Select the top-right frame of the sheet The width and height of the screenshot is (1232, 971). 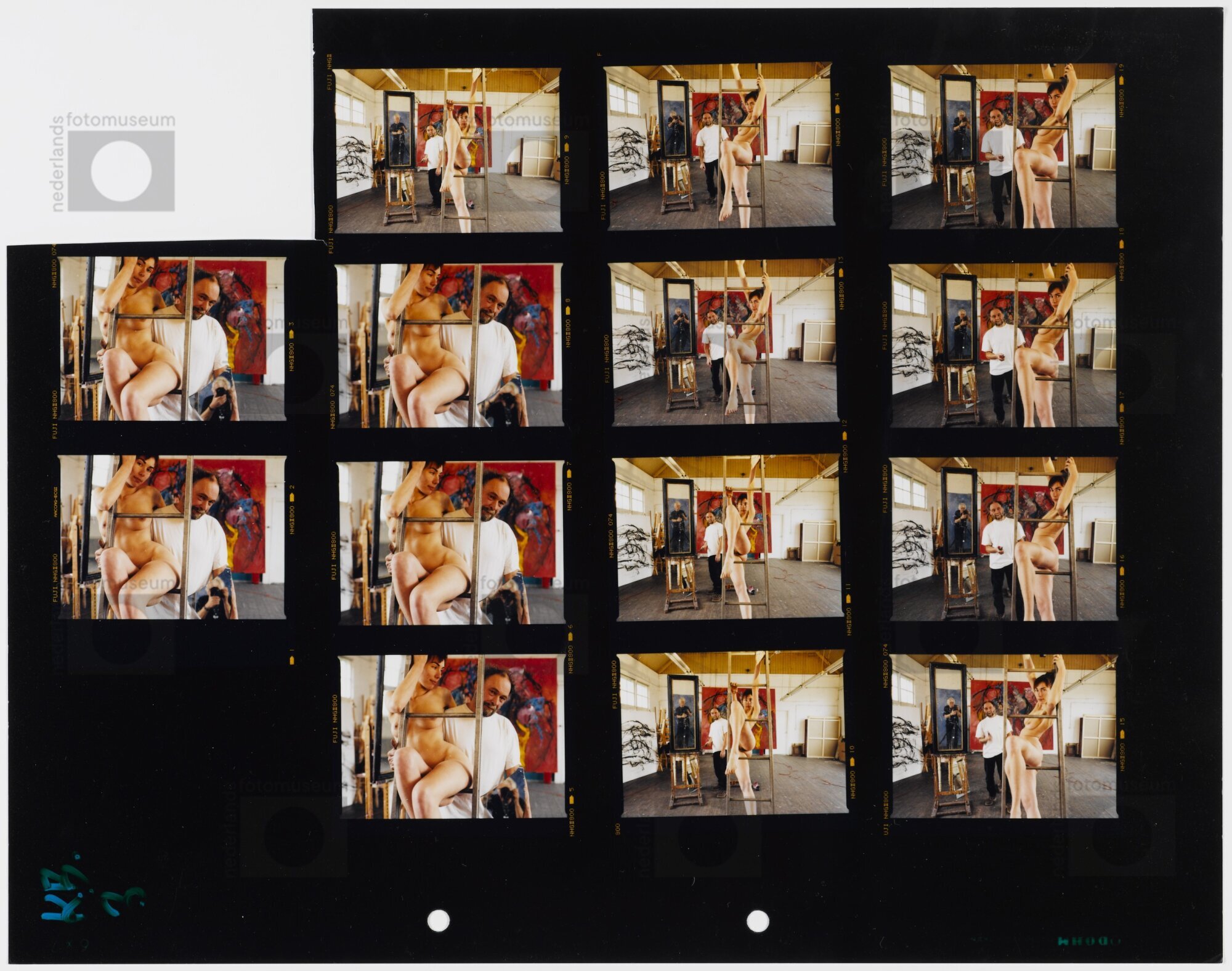pos(1002,145)
